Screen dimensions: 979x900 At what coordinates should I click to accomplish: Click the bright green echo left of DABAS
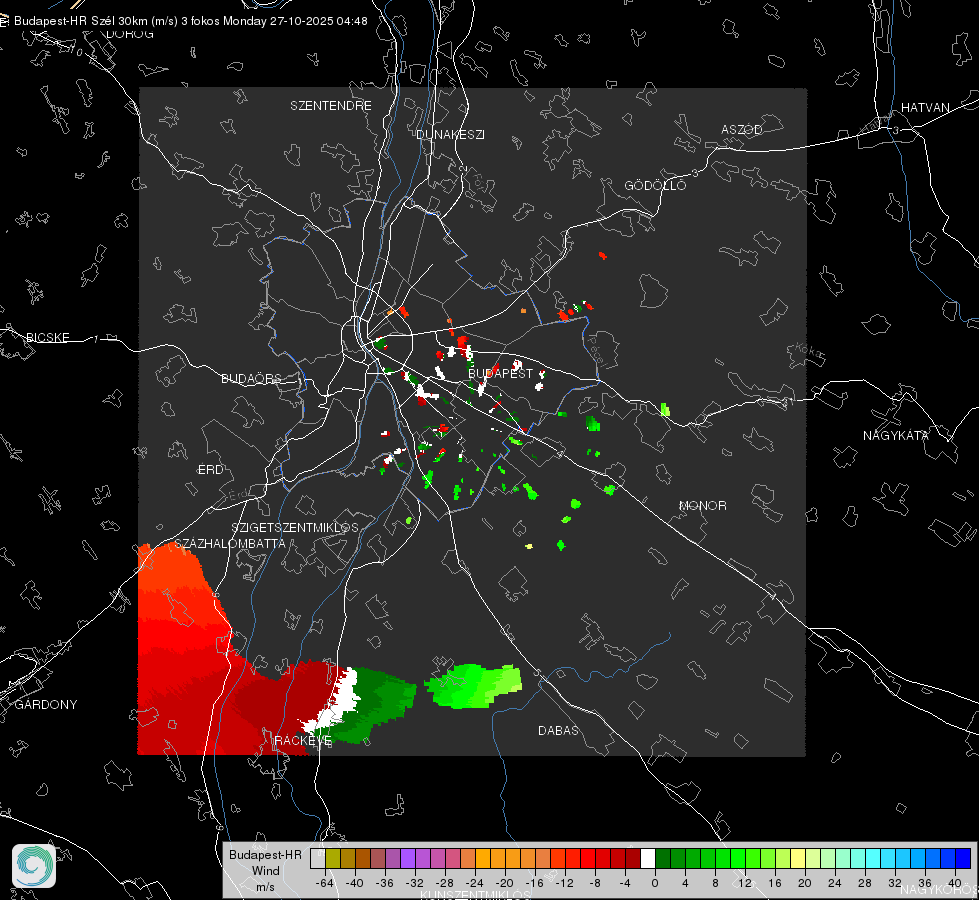pos(475,686)
